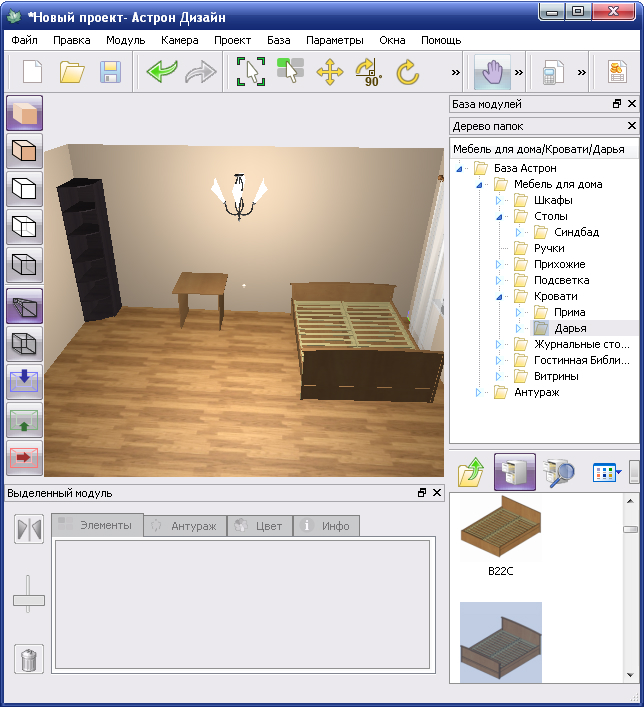644x707 pixels.
Task: Open the view mode dropdown arrow
Action: tap(619, 472)
